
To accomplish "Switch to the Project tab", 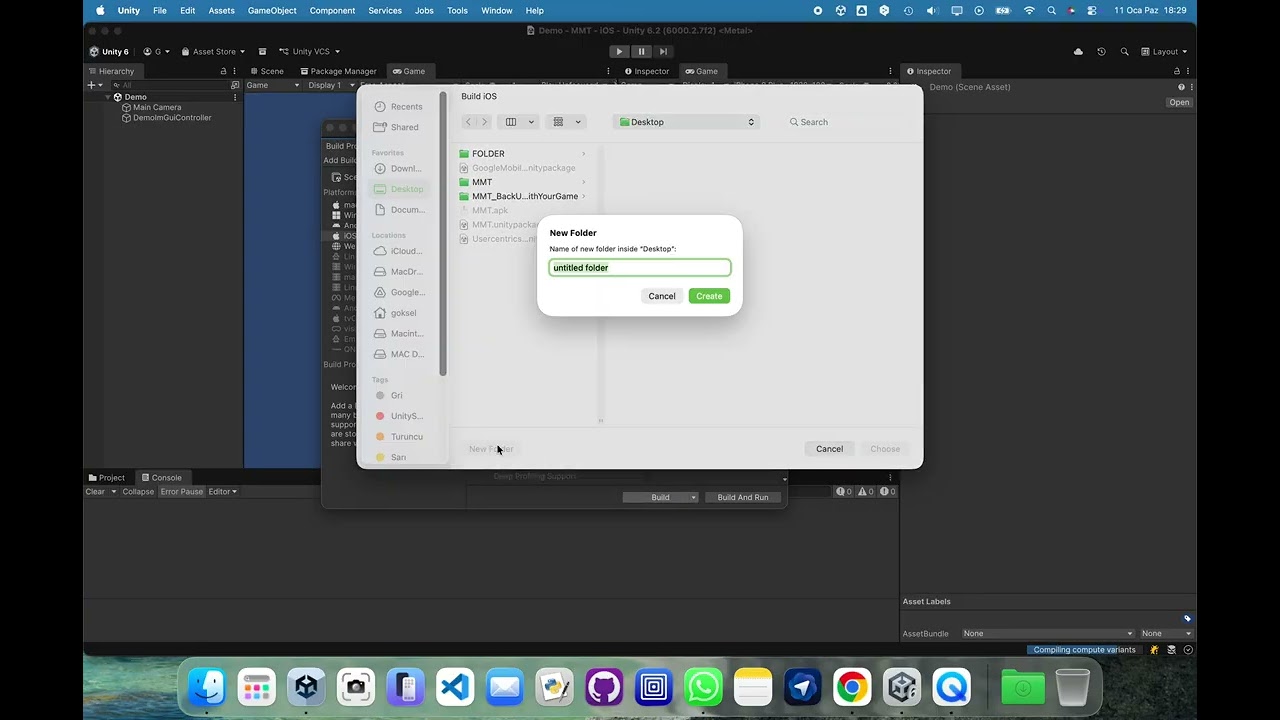I will (106, 477).
